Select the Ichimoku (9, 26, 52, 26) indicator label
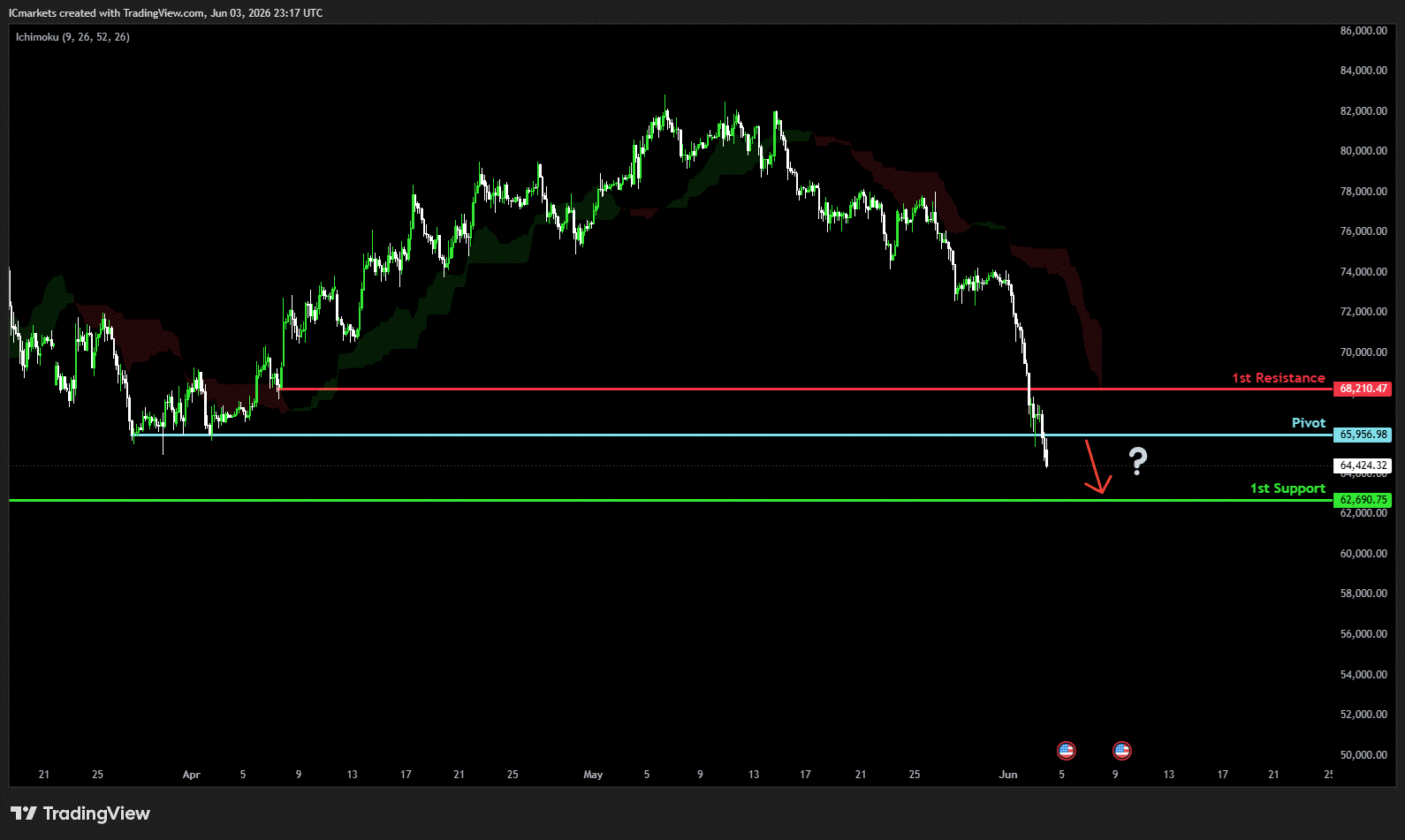The height and width of the screenshot is (840, 1405). [72, 37]
